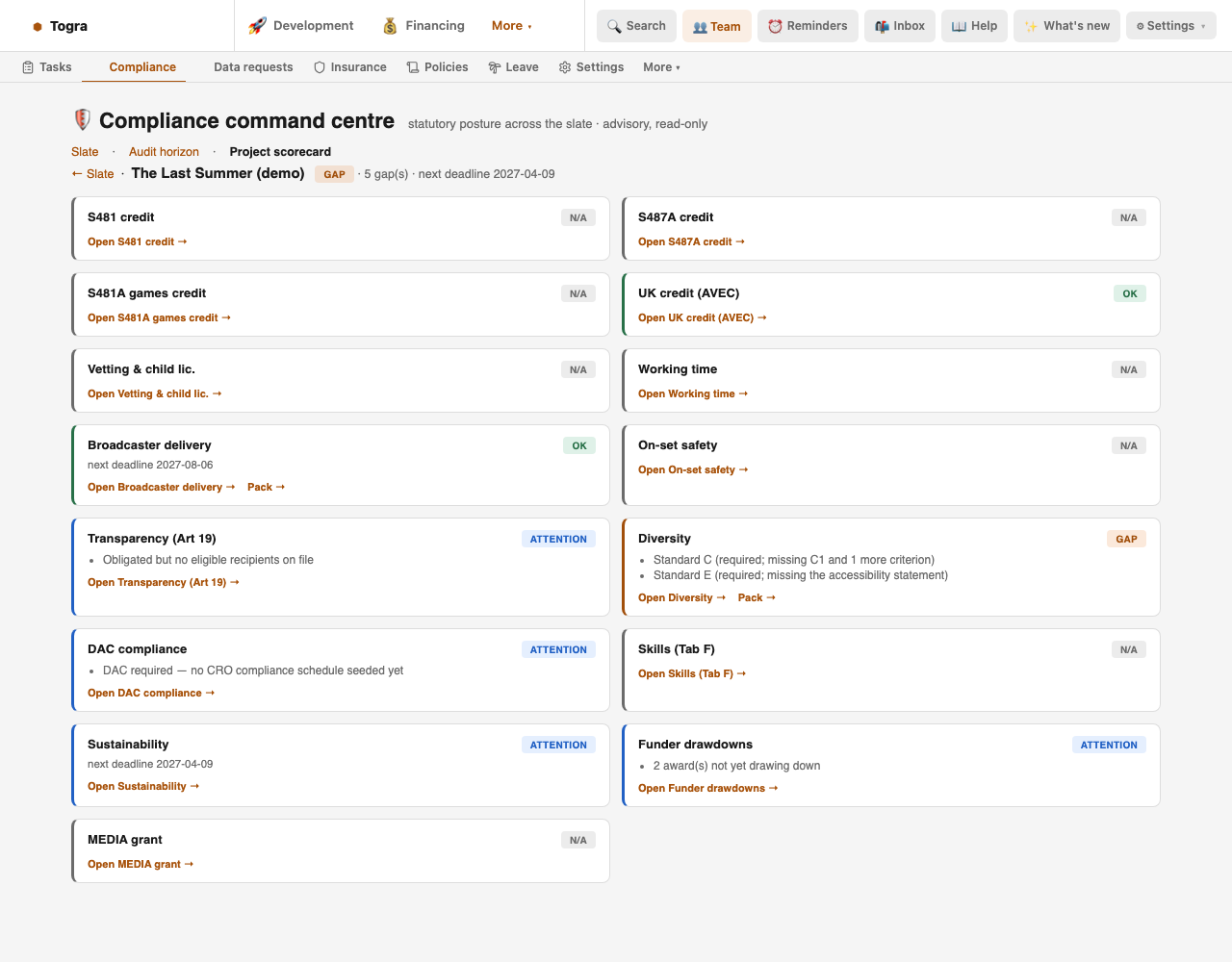The width and height of the screenshot is (1232, 962).
Task: Click the Togra logo icon
Action: [x=38, y=27]
